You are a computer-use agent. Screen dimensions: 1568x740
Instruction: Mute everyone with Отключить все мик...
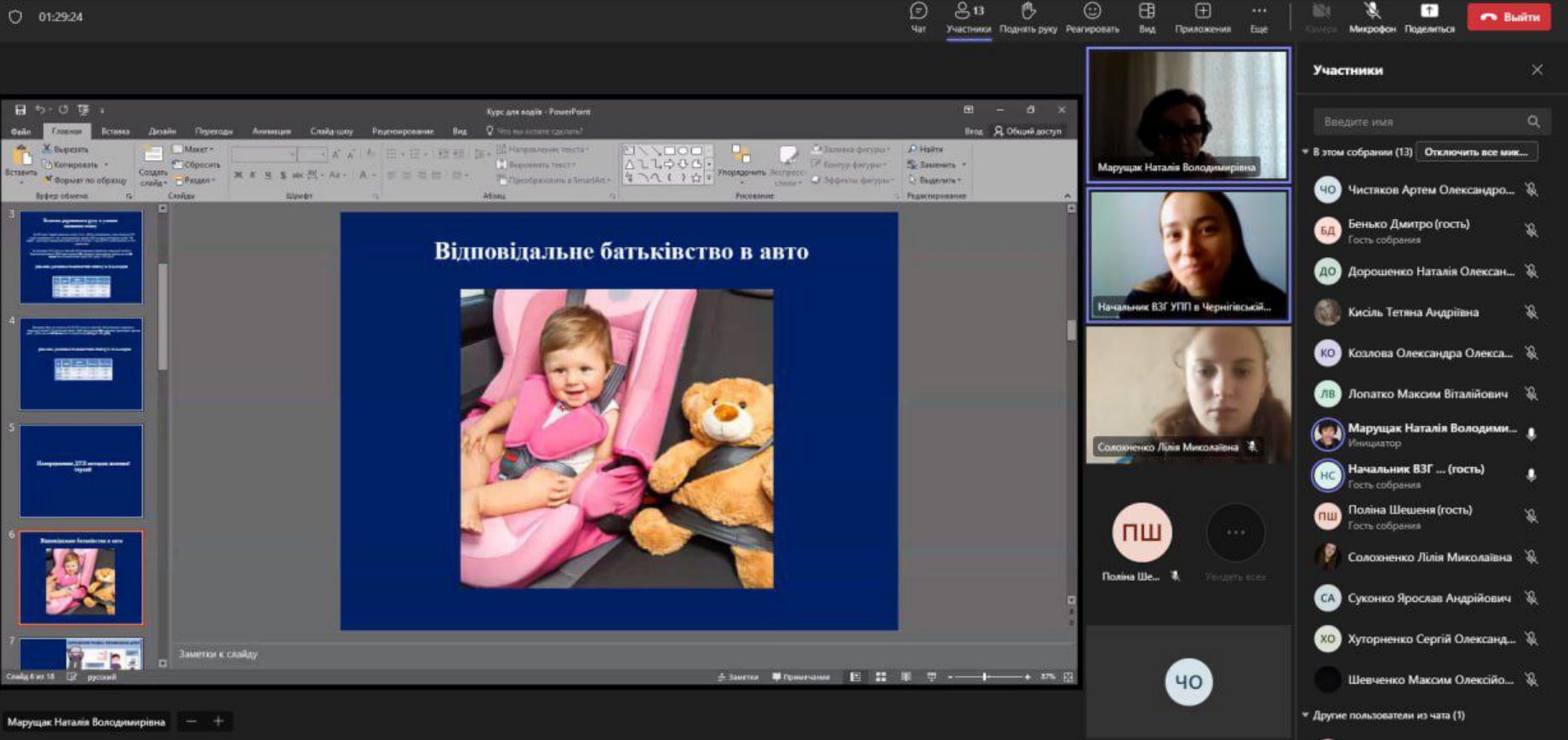tap(1476, 152)
